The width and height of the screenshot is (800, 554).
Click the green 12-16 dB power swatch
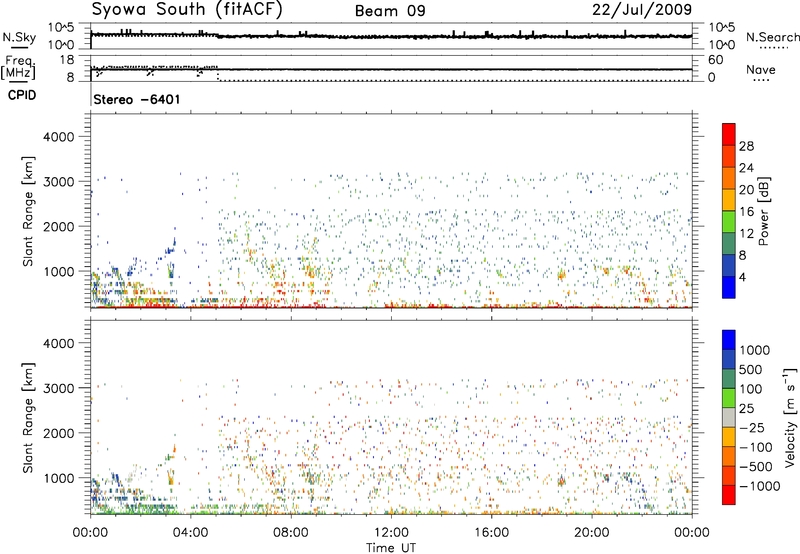(729, 221)
